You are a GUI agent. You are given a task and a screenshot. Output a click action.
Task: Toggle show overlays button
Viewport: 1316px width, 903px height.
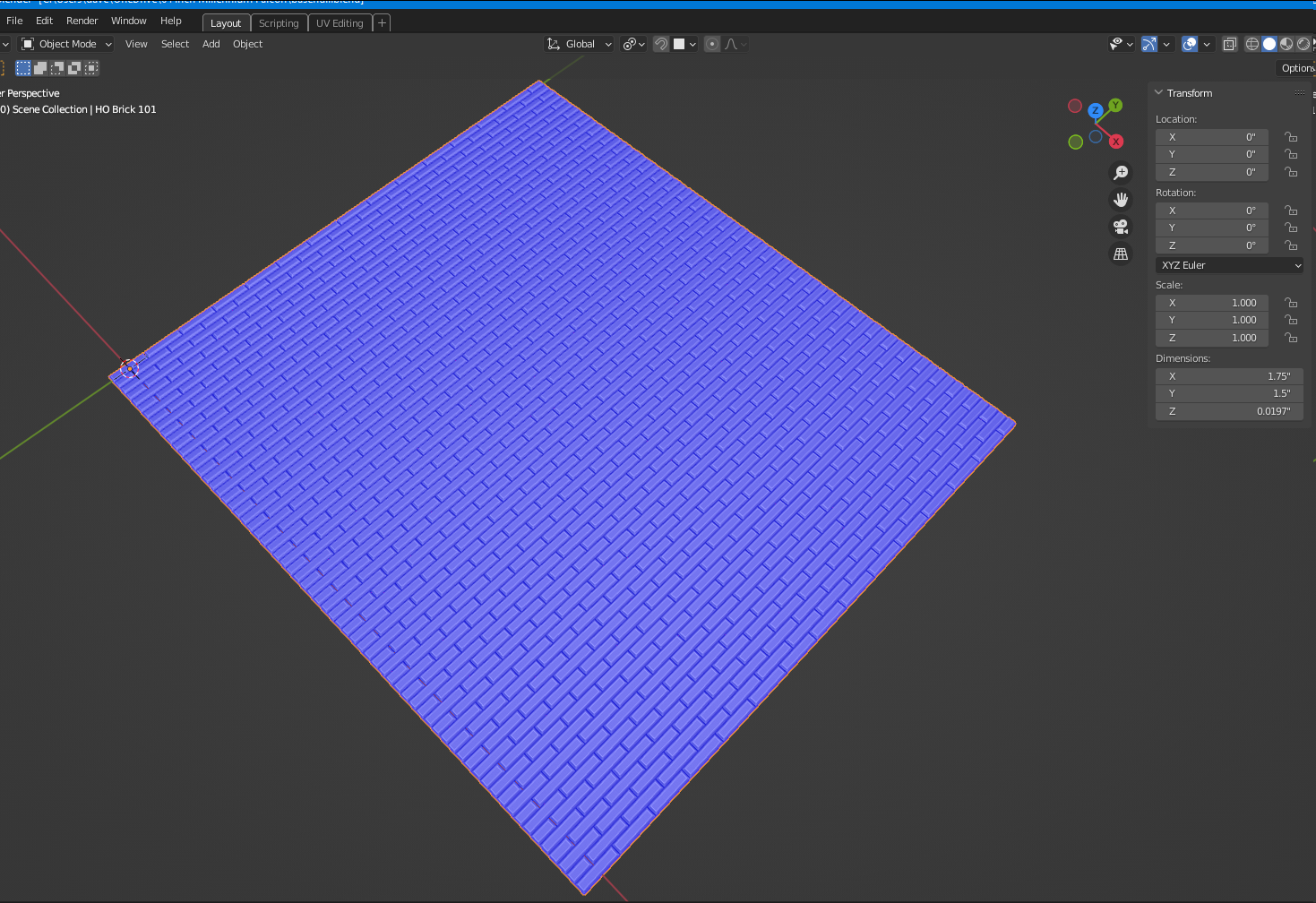(x=1190, y=44)
